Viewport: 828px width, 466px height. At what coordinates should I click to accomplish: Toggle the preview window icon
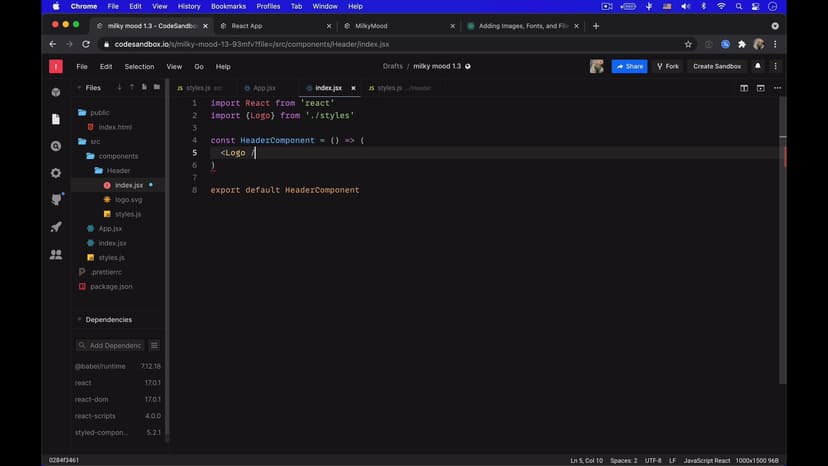pyautogui.click(x=760, y=88)
